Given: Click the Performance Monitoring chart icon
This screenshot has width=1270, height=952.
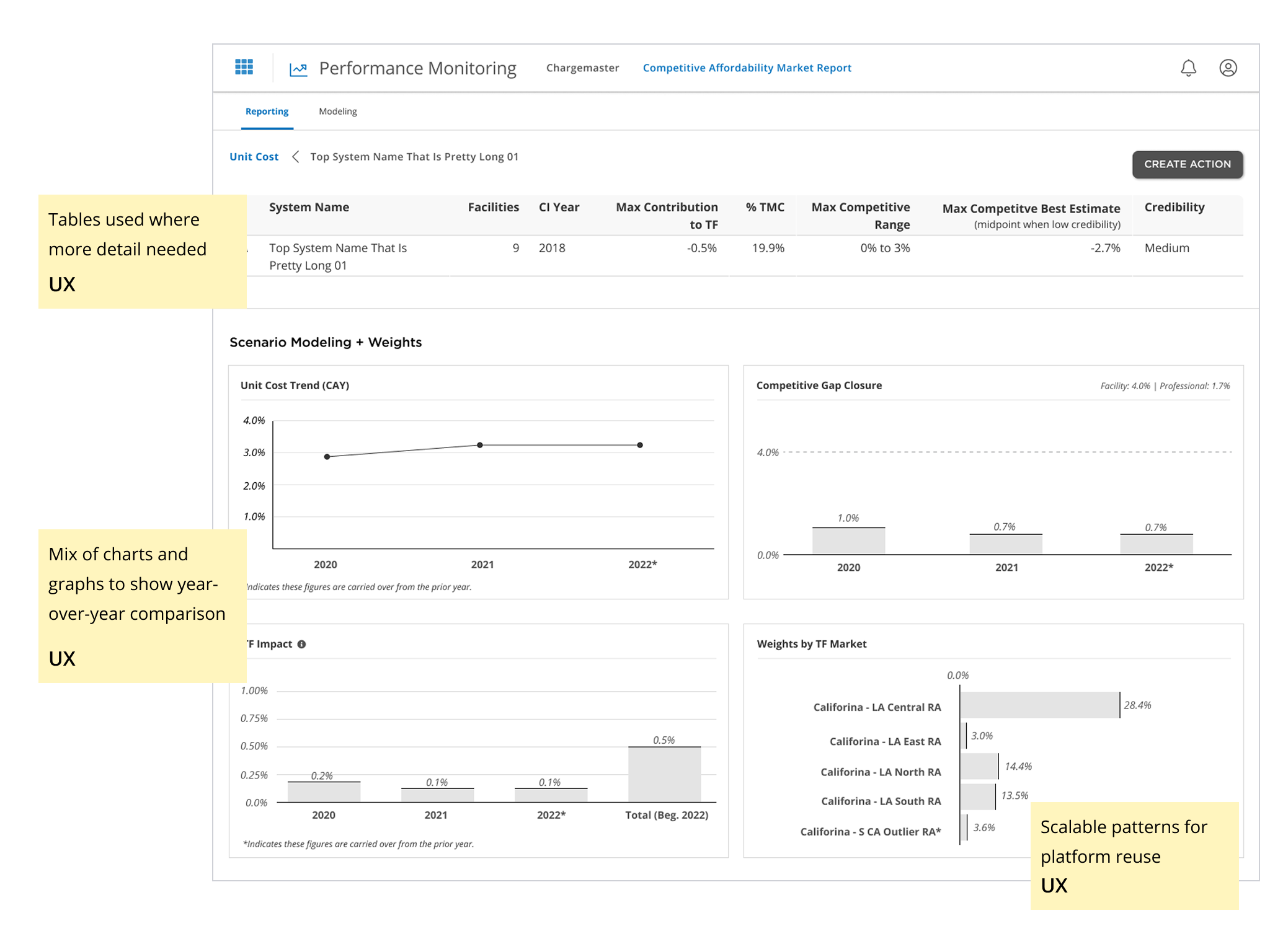Looking at the screenshot, I should coord(298,69).
